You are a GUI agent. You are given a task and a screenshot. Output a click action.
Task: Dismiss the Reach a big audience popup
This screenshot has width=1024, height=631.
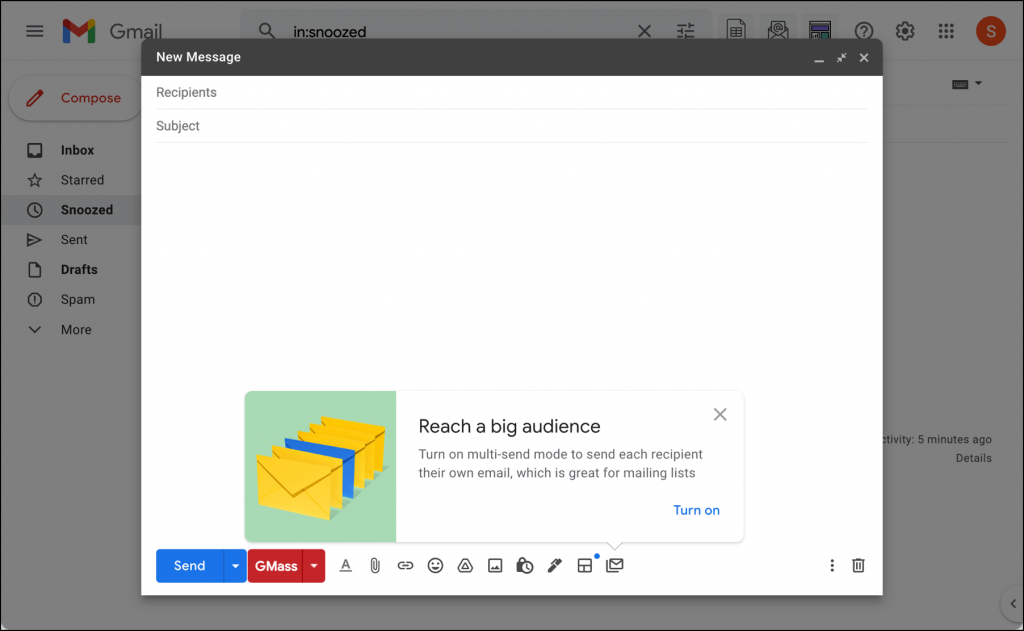coord(720,414)
